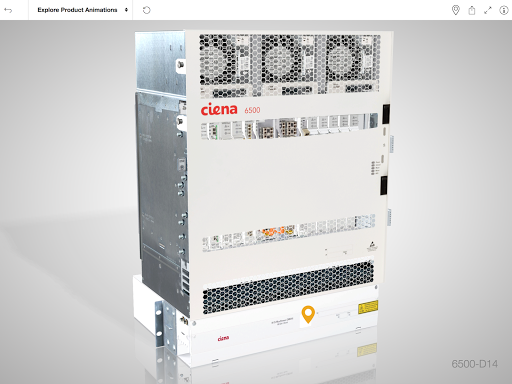Click the up-down arrows beside Explore Product Animations
The height and width of the screenshot is (384, 512).
(x=126, y=10)
